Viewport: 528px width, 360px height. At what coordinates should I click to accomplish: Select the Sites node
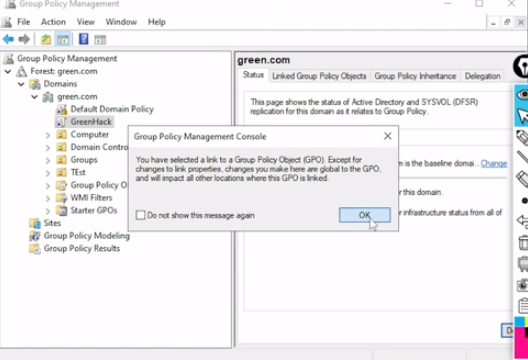point(52,223)
